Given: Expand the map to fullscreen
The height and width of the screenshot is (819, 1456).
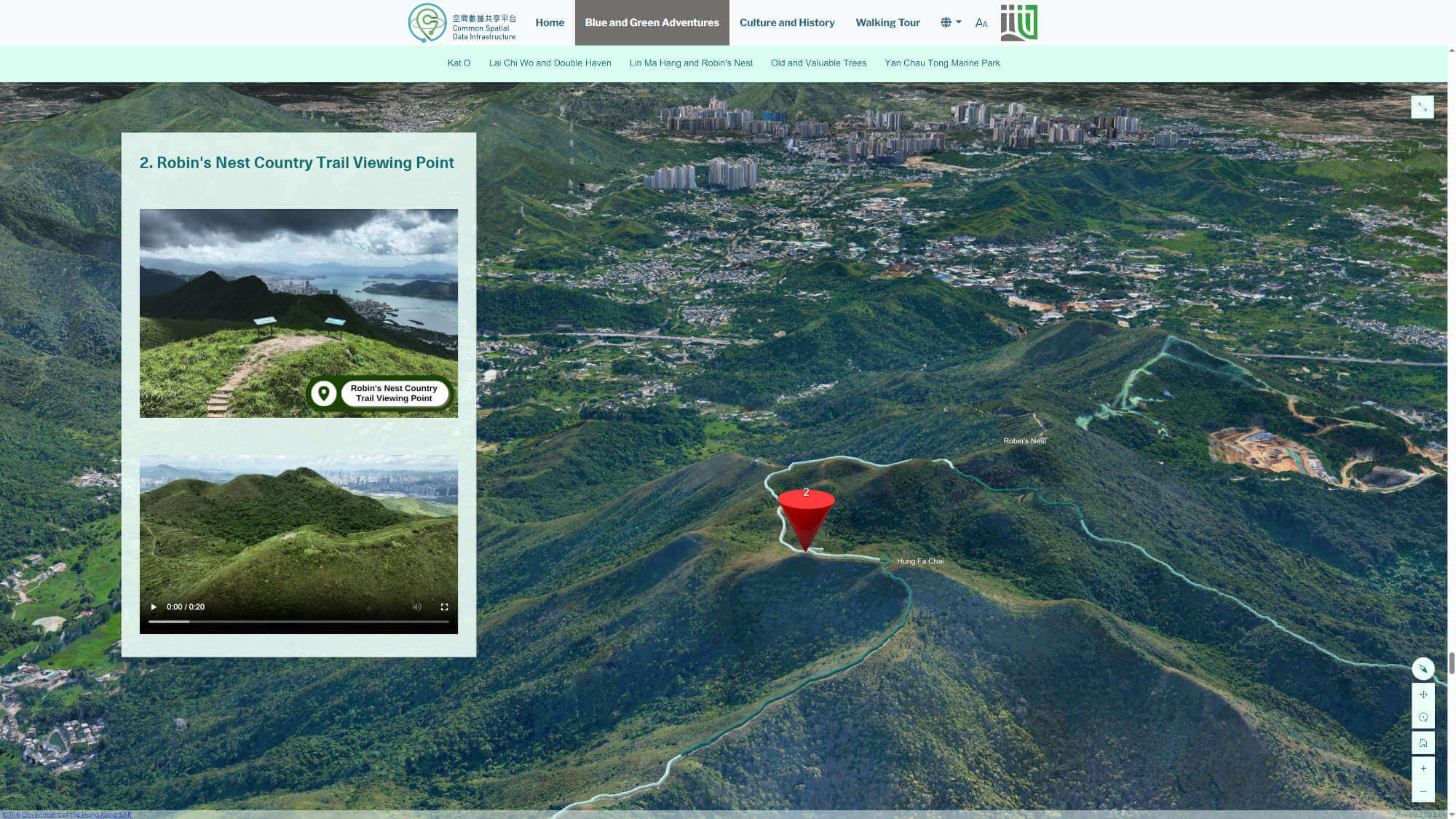Looking at the screenshot, I should [1422, 107].
